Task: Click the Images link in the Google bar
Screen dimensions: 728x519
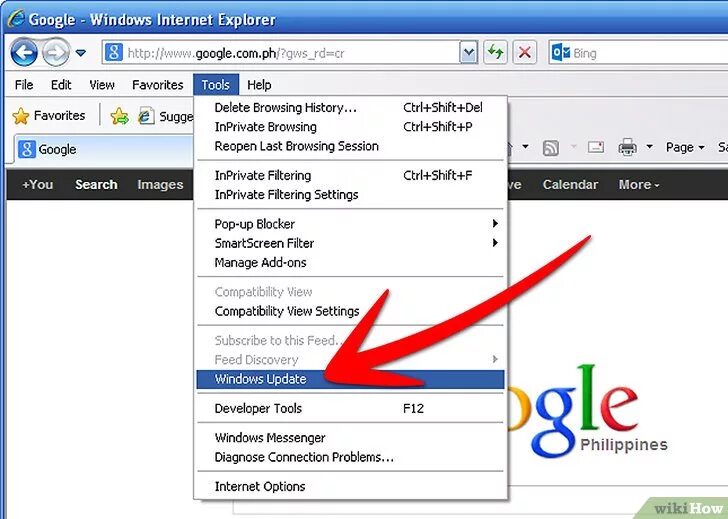Action: point(160,185)
